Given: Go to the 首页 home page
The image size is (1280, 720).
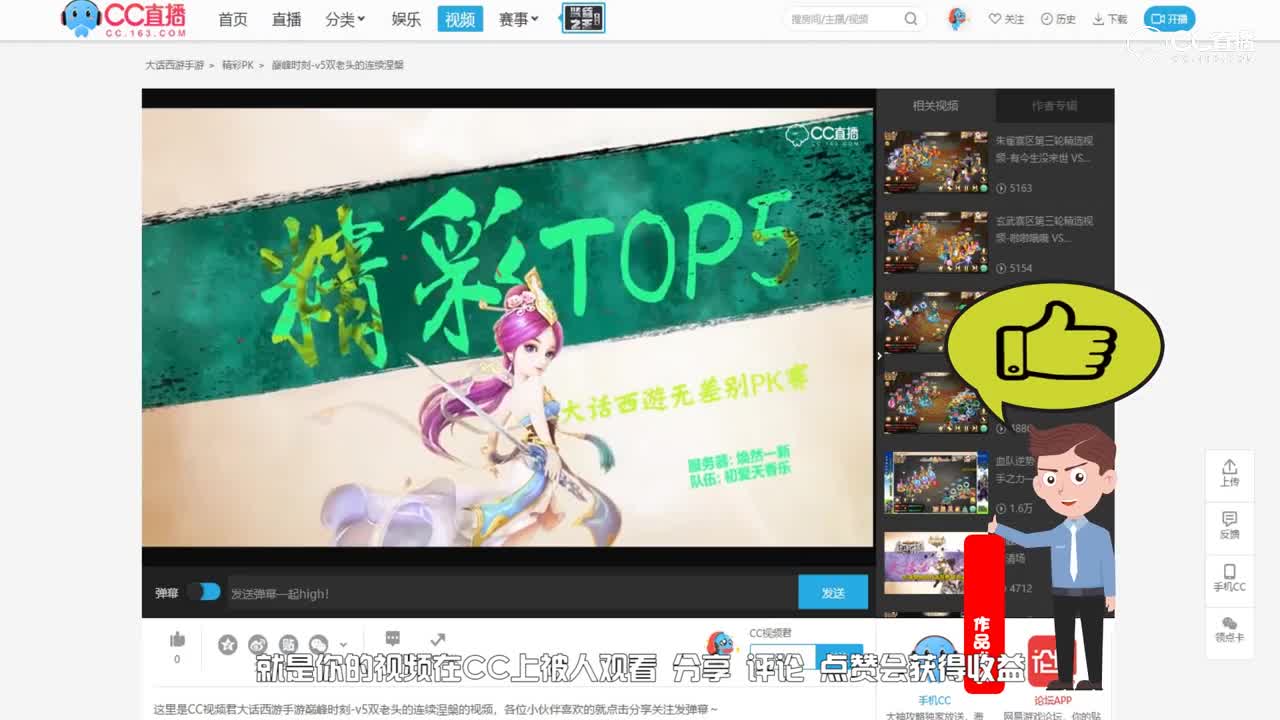Looking at the screenshot, I should pyautogui.click(x=233, y=19).
